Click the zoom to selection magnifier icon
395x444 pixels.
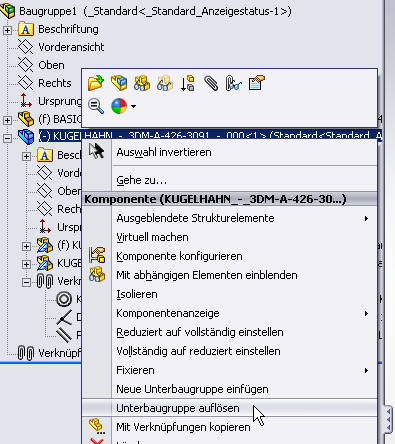click(96, 106)
